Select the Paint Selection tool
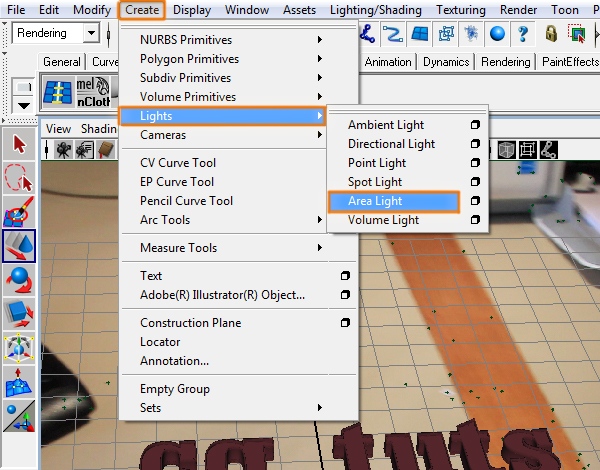The height and width of the screenshot is (470, 600). tap(19, 212)
